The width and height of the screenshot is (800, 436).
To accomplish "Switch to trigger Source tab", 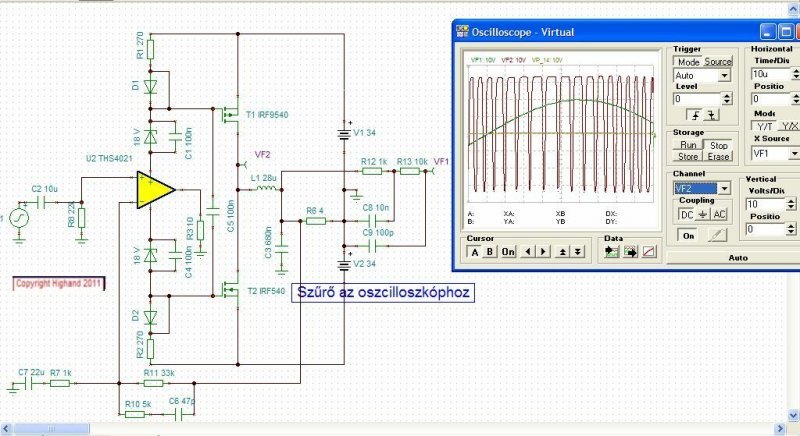I will point(718,62).
